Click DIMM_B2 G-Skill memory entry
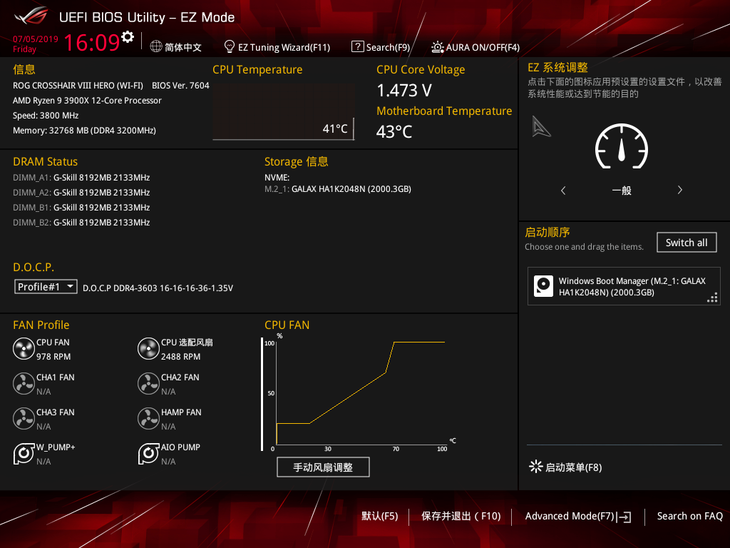 [x=81, y=223]
